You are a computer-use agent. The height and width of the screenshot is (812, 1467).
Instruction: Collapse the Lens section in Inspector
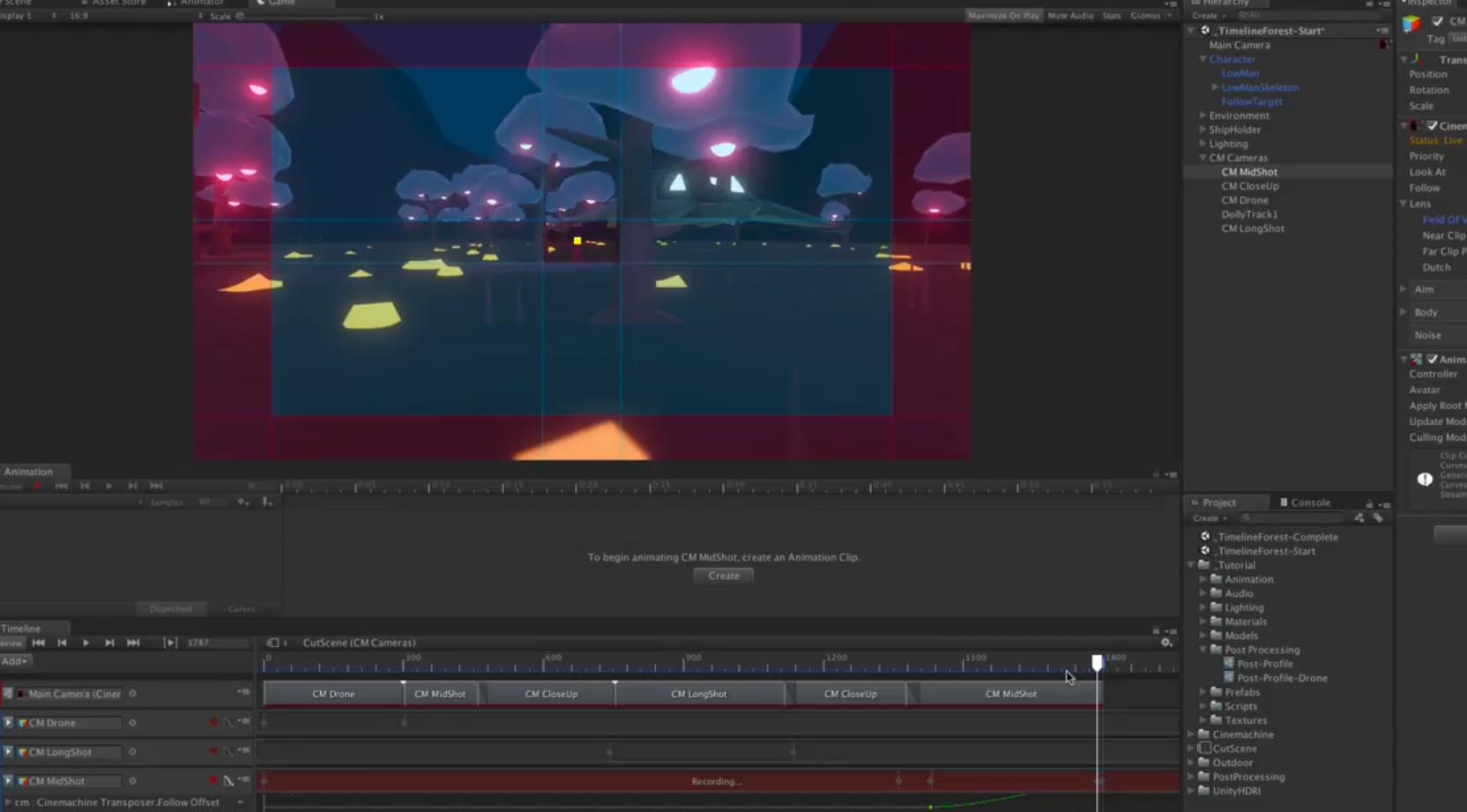[x=1404, y=204]
